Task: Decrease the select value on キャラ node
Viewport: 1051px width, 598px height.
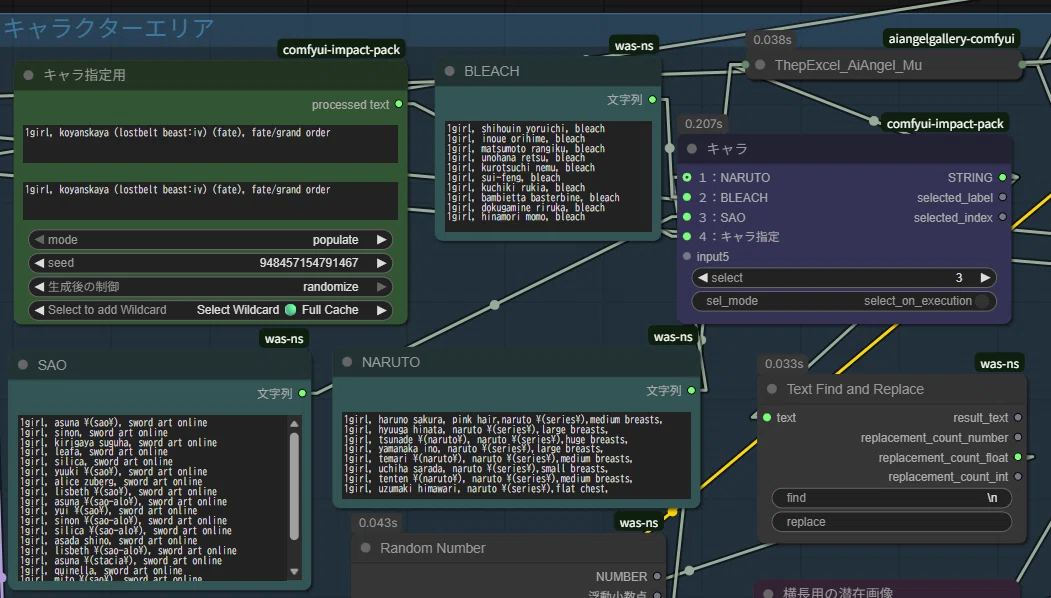Action: click(x=703, y=278)
